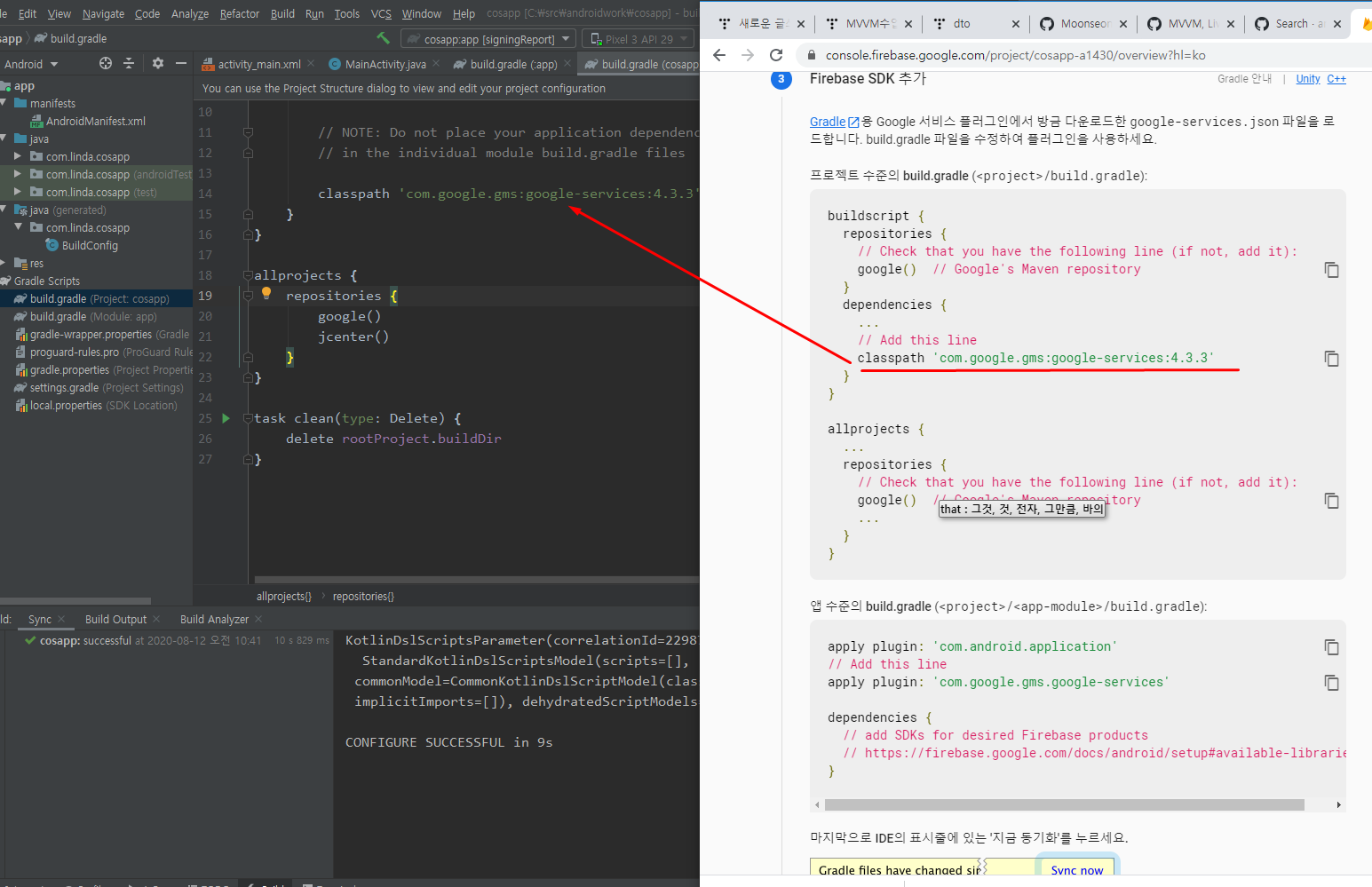
Task: Close the activity_main.xml editor tab
Action: tap(311, 64)
